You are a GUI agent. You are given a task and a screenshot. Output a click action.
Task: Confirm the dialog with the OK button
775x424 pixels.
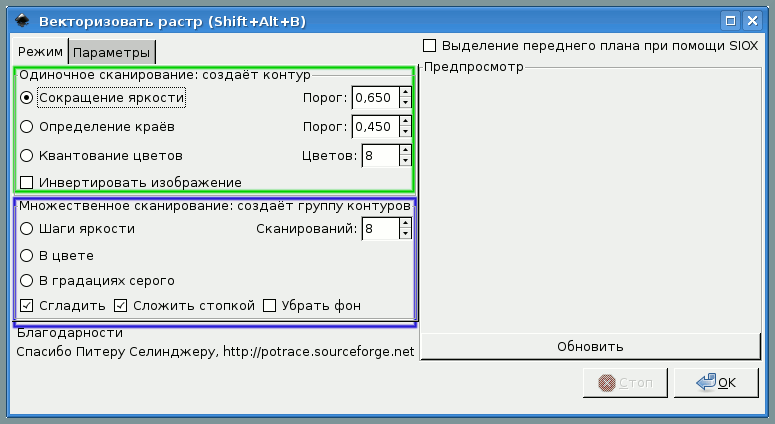[x=716, y=382]
